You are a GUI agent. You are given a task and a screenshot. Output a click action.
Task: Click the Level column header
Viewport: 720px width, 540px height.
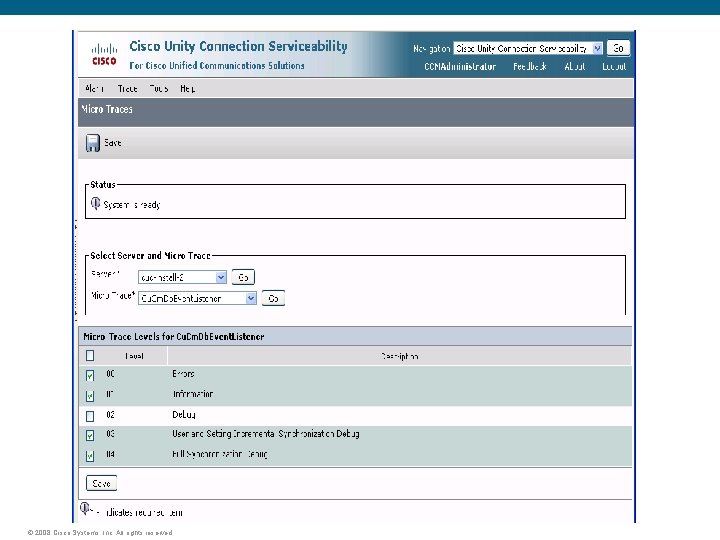click(134, 356)
